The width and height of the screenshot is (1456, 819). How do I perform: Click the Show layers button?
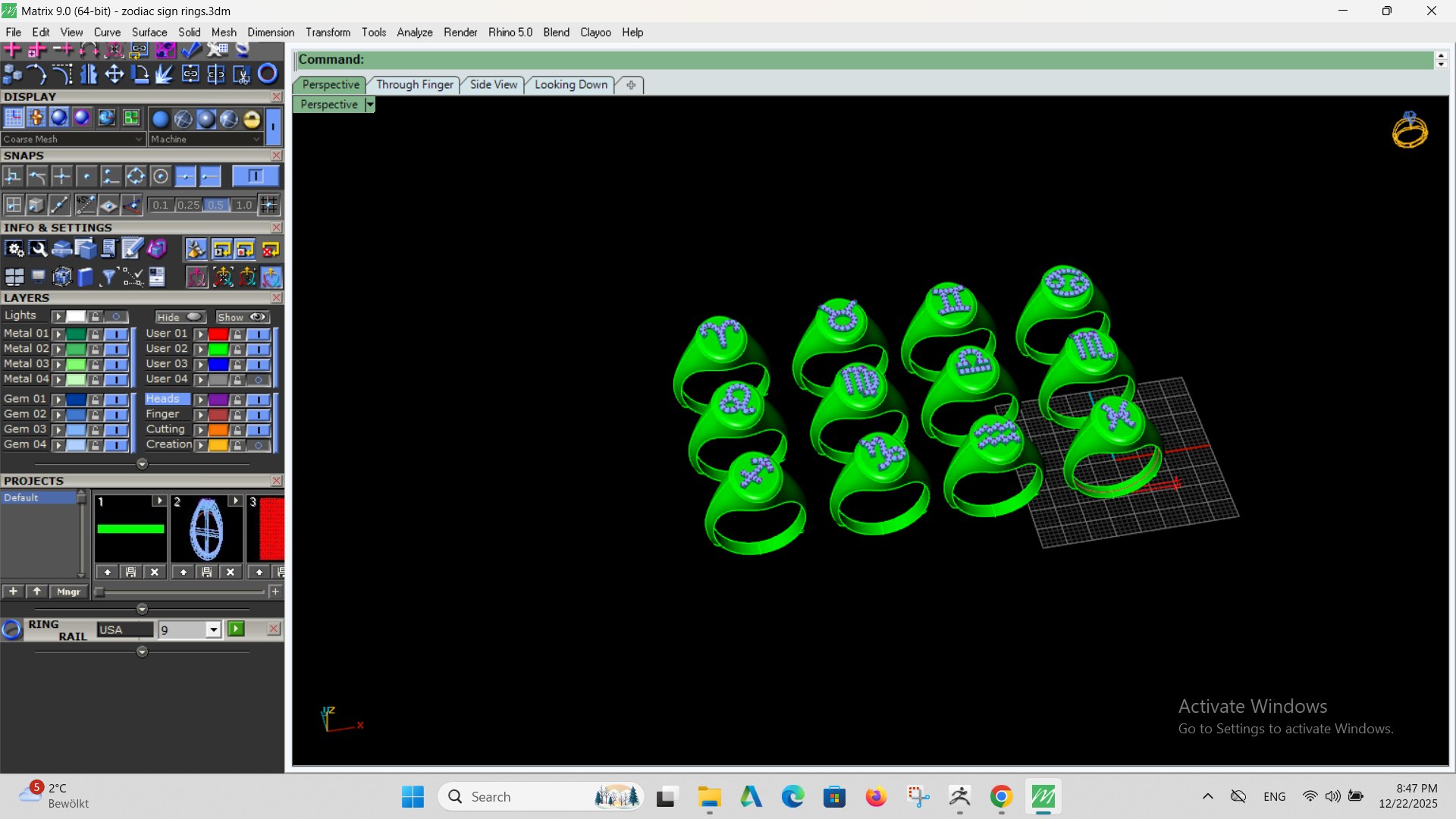[242, 317]
